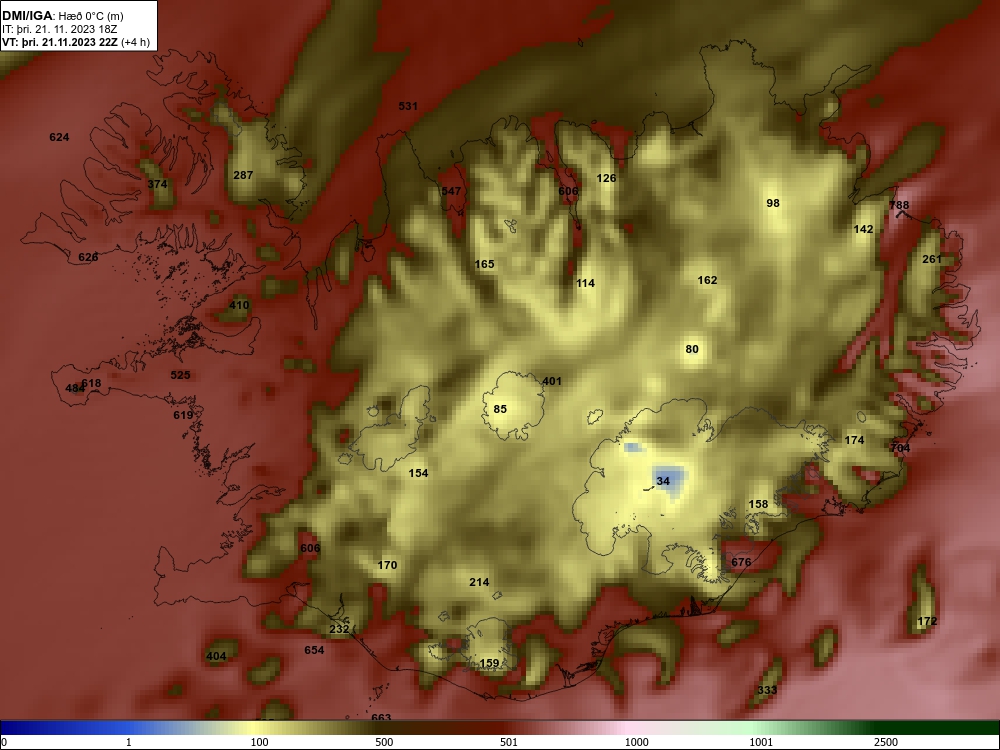Click the map value 654

314,651
